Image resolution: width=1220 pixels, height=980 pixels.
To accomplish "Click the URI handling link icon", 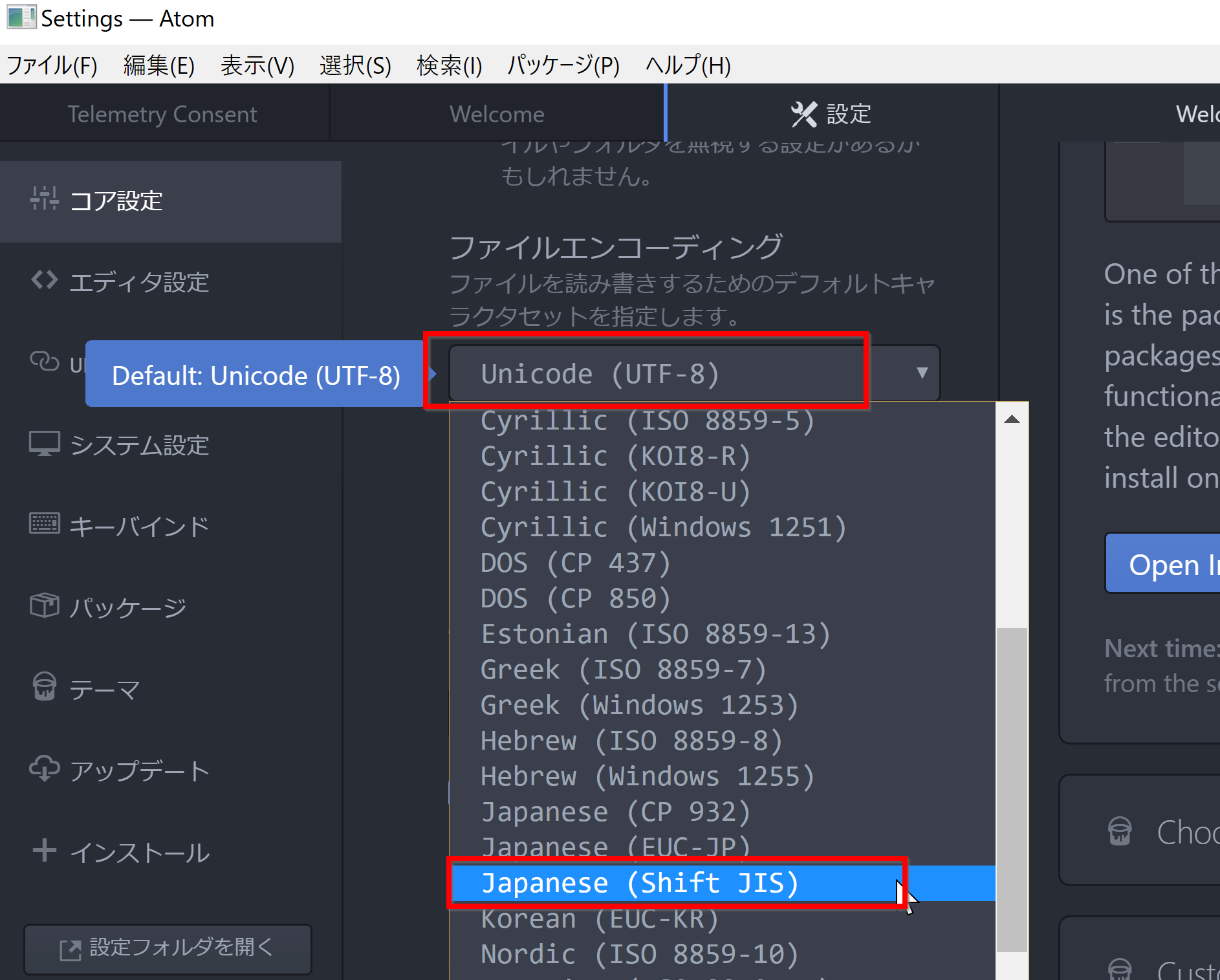I will pos(45,362).
